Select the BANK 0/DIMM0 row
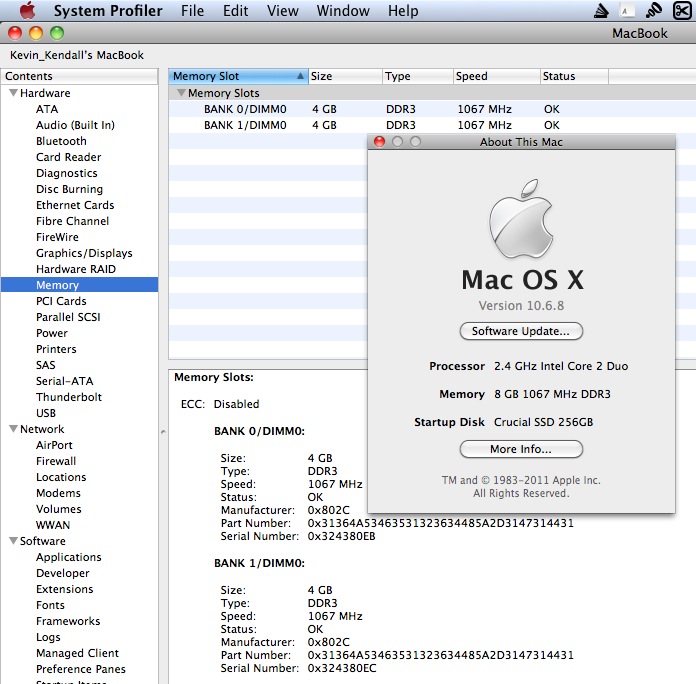Viewport: 696px width, 684px height. [432, 109]
